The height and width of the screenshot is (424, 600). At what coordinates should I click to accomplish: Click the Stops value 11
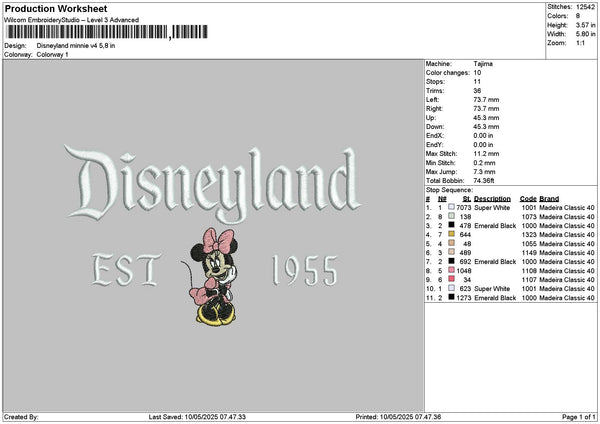pos(477,82)
